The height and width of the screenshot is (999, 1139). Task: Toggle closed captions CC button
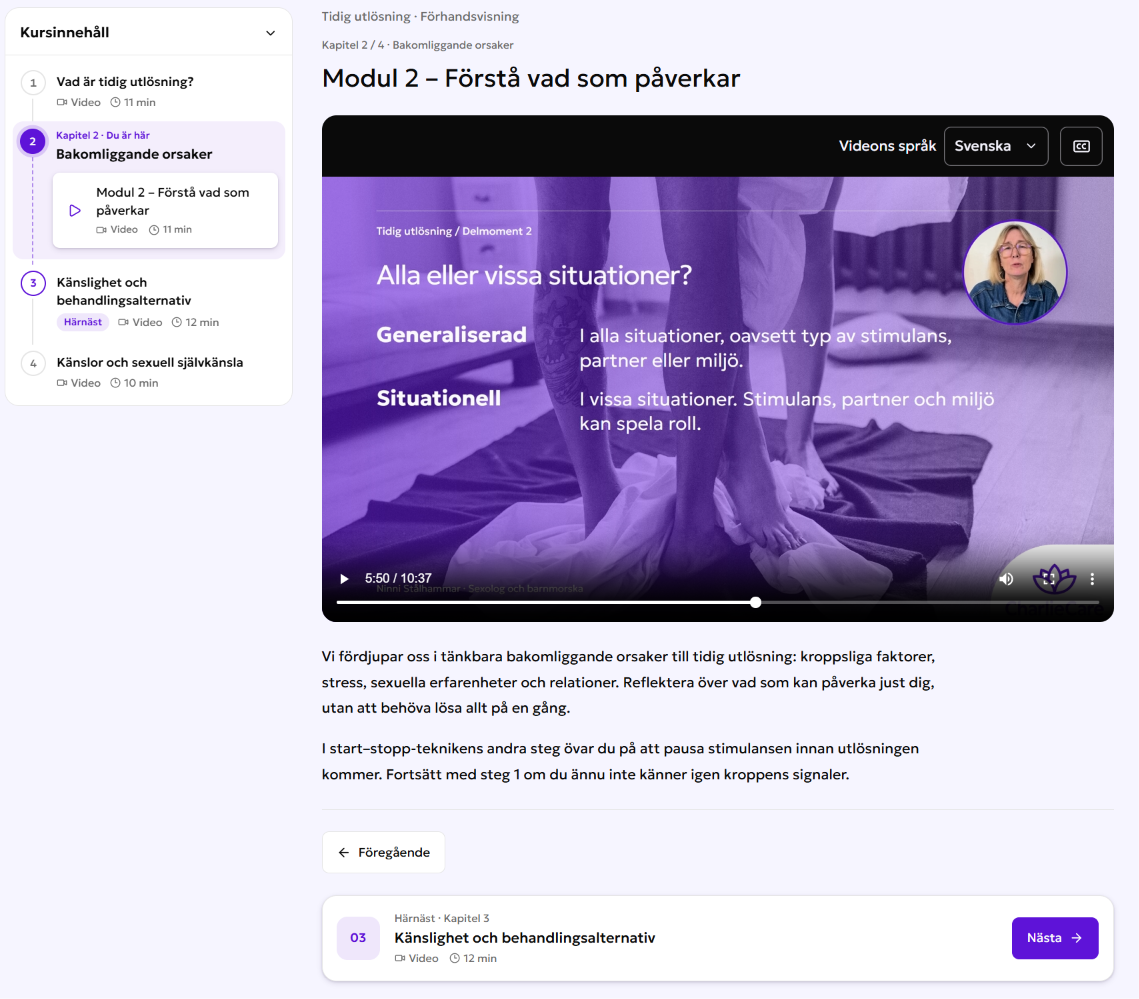pos(1081,146)
